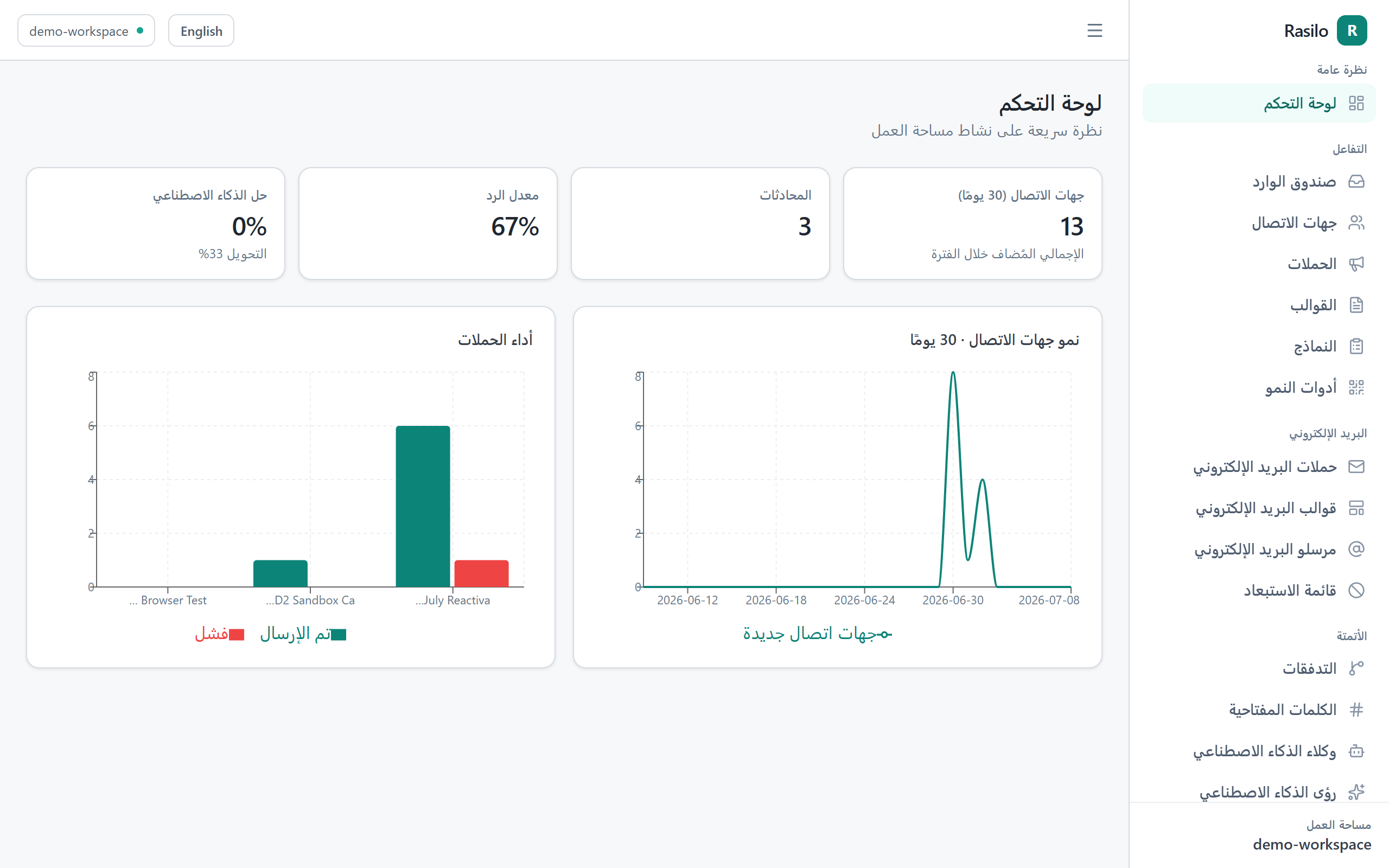1389x868 pixels.
Task: Click the dashboard grid icon
Action: coord(1356,103)
